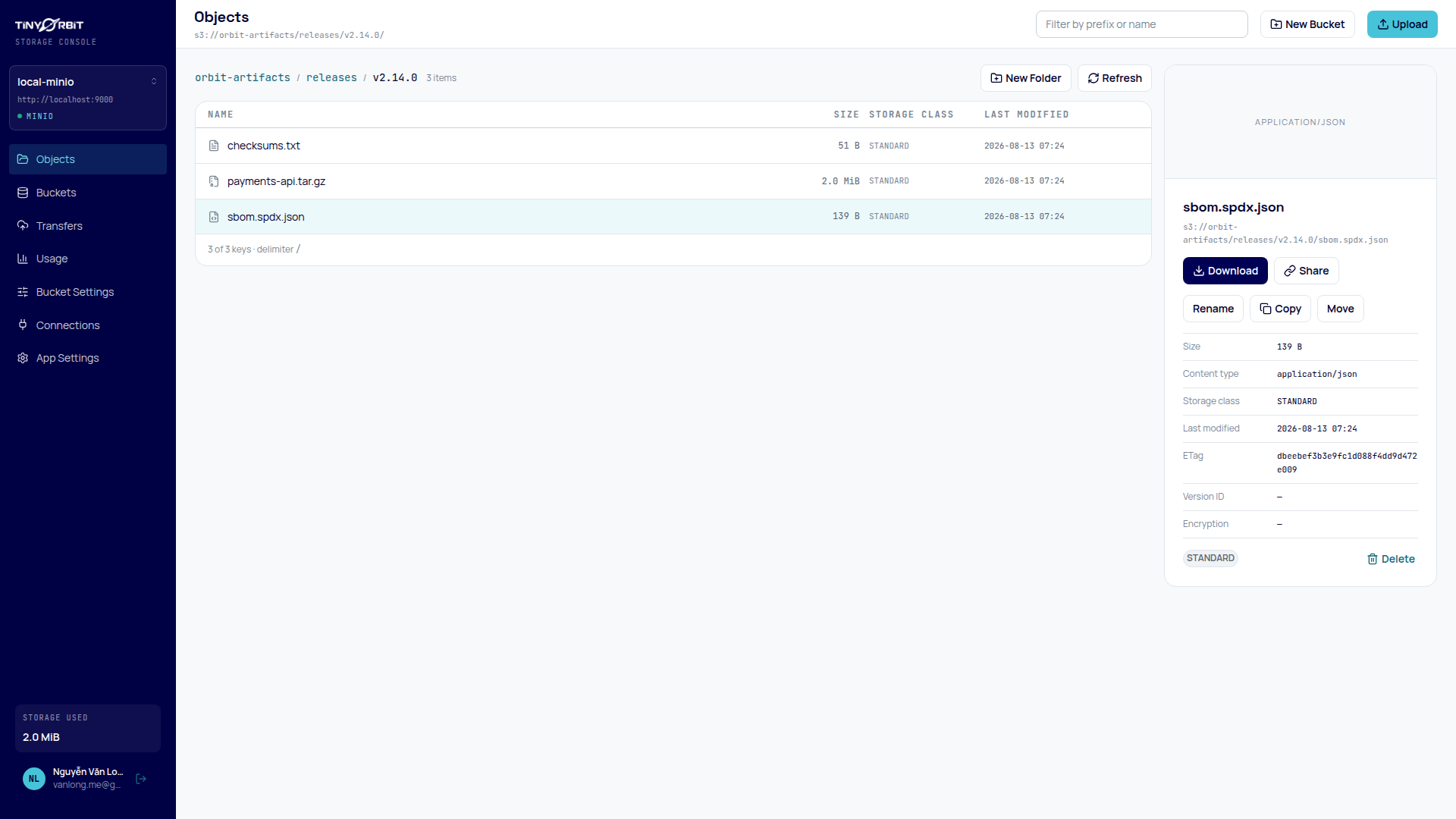Select the sbom.spdx.json row in the table
The image size is (1456, 819).
point(673,217)
